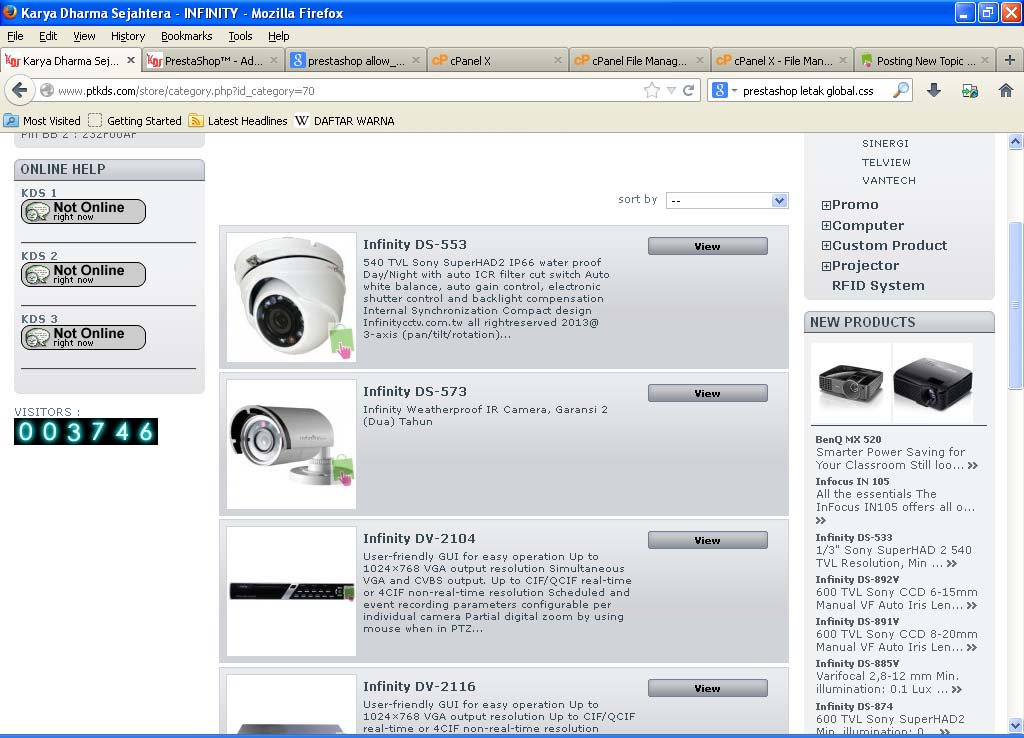Open Latest Headlines feed bookmark

coord(238,121)
